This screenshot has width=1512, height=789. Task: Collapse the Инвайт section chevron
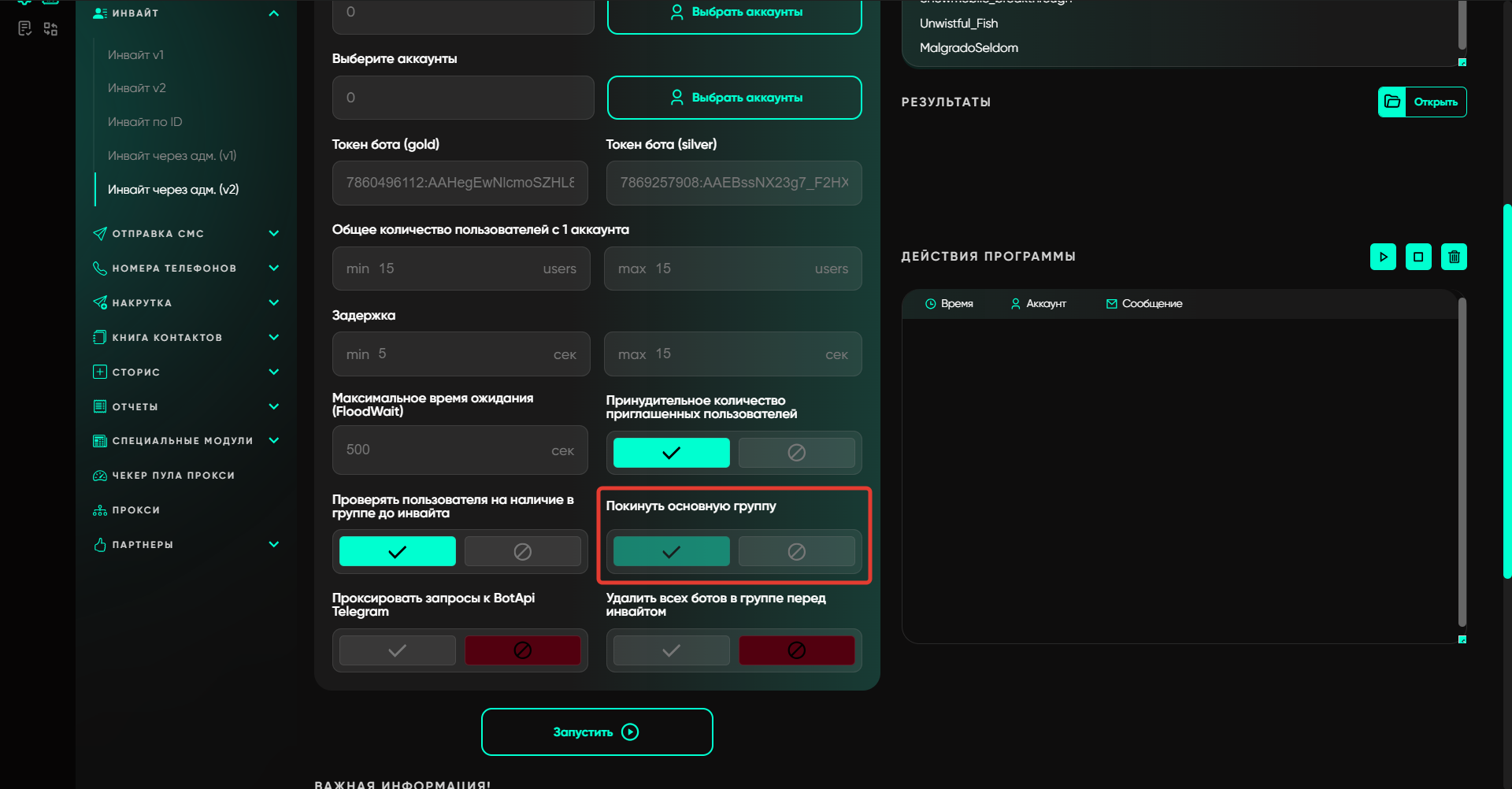coord(273,13)
